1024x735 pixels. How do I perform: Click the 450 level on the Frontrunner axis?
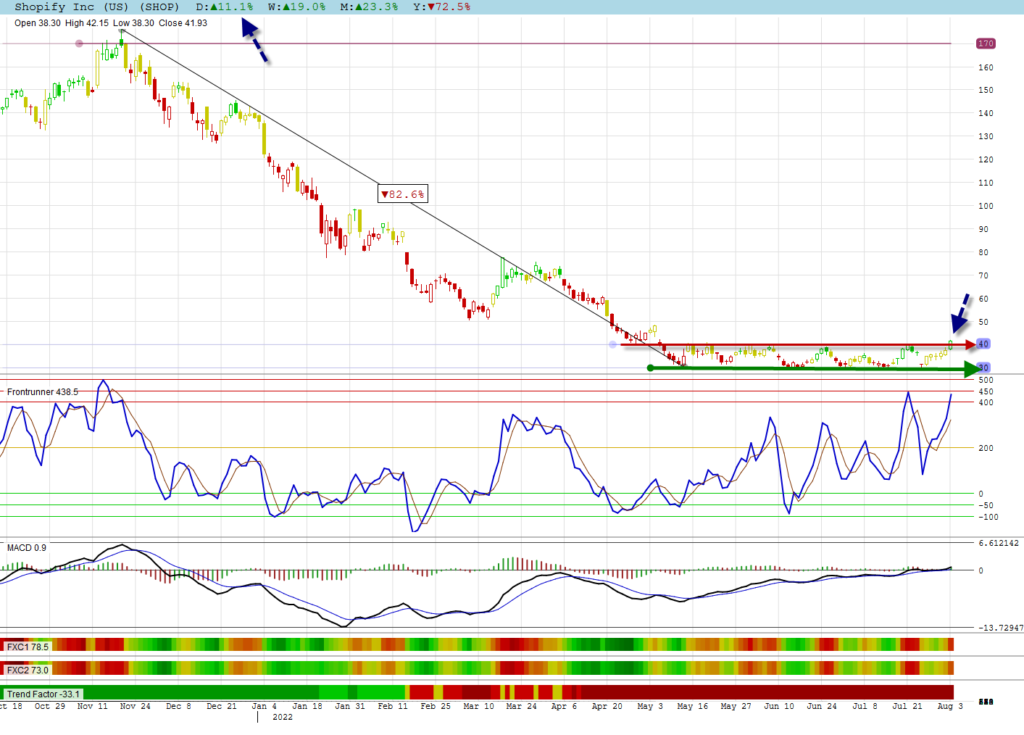[x=986, y=392]
